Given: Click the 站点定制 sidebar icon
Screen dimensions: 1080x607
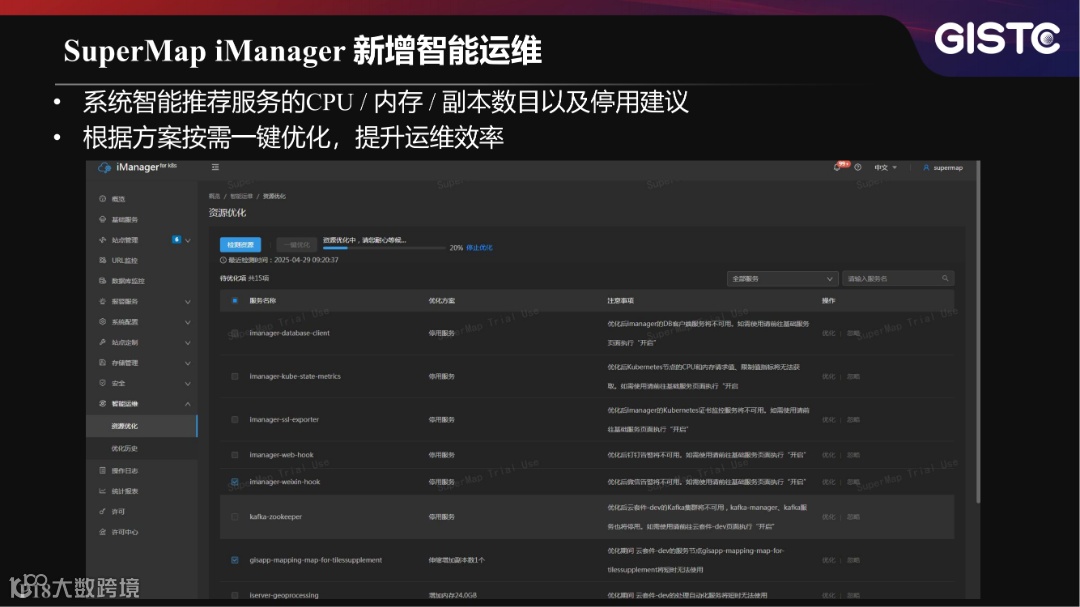Looking at the screenshot, I should [x=103, y=342].
